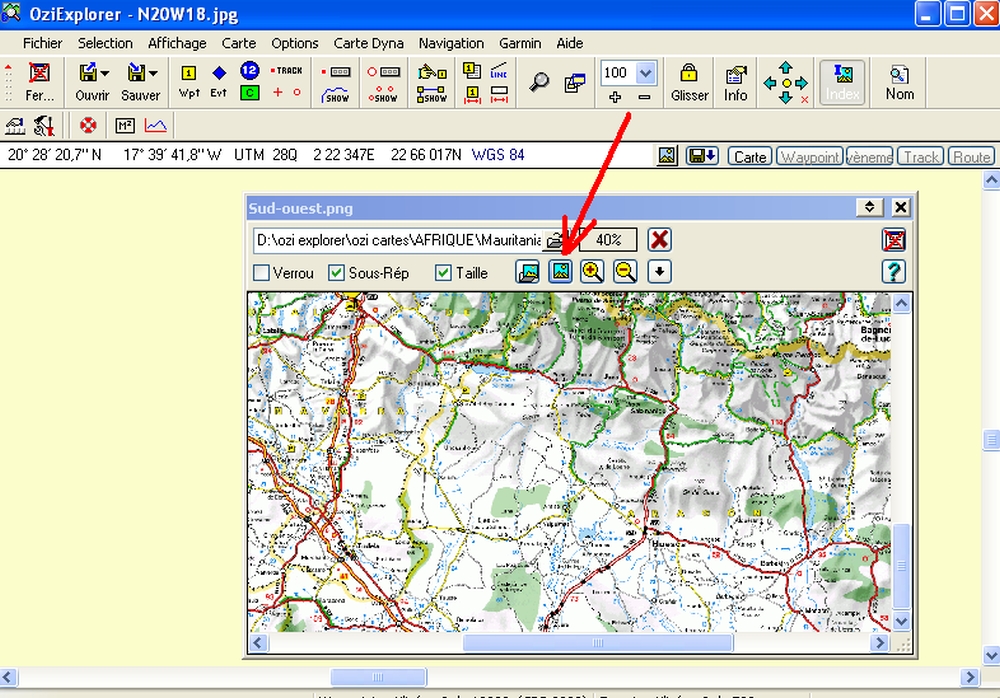Open the Navigation menu
Screen dimensions: 1000x698
[x=451, y=43]
